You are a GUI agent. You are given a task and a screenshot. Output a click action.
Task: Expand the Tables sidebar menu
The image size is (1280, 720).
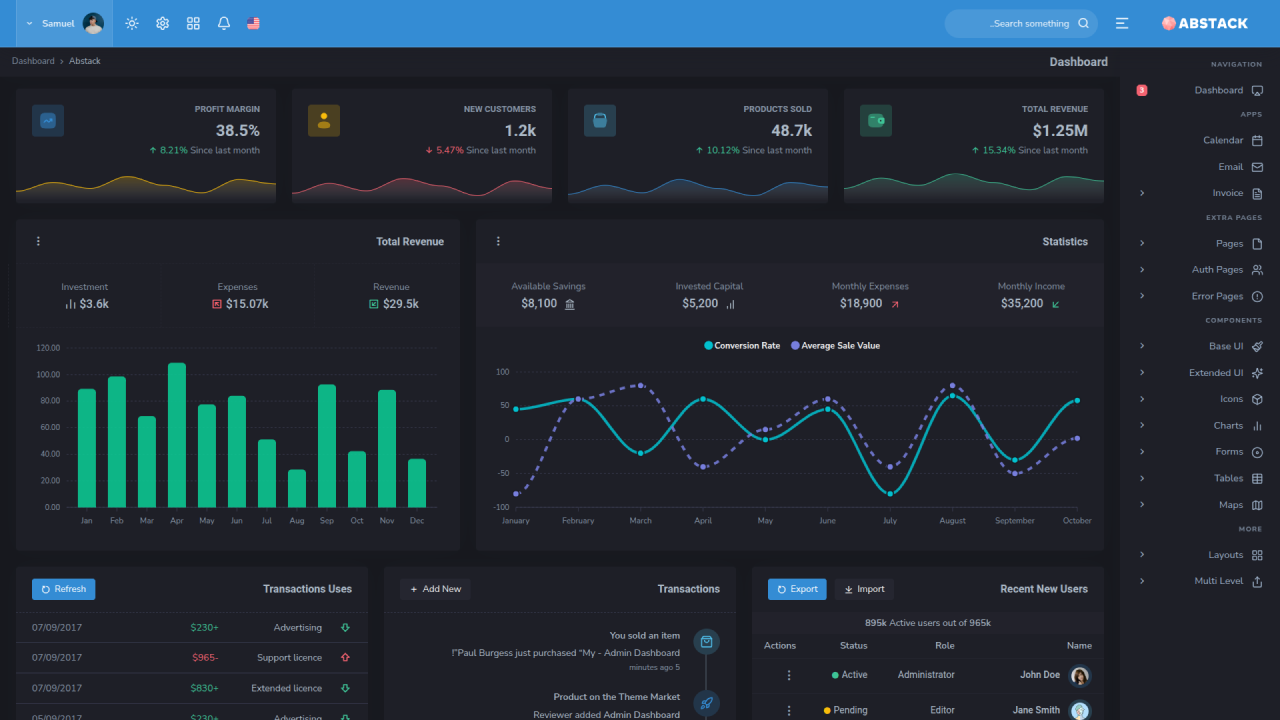point(1200,478)
